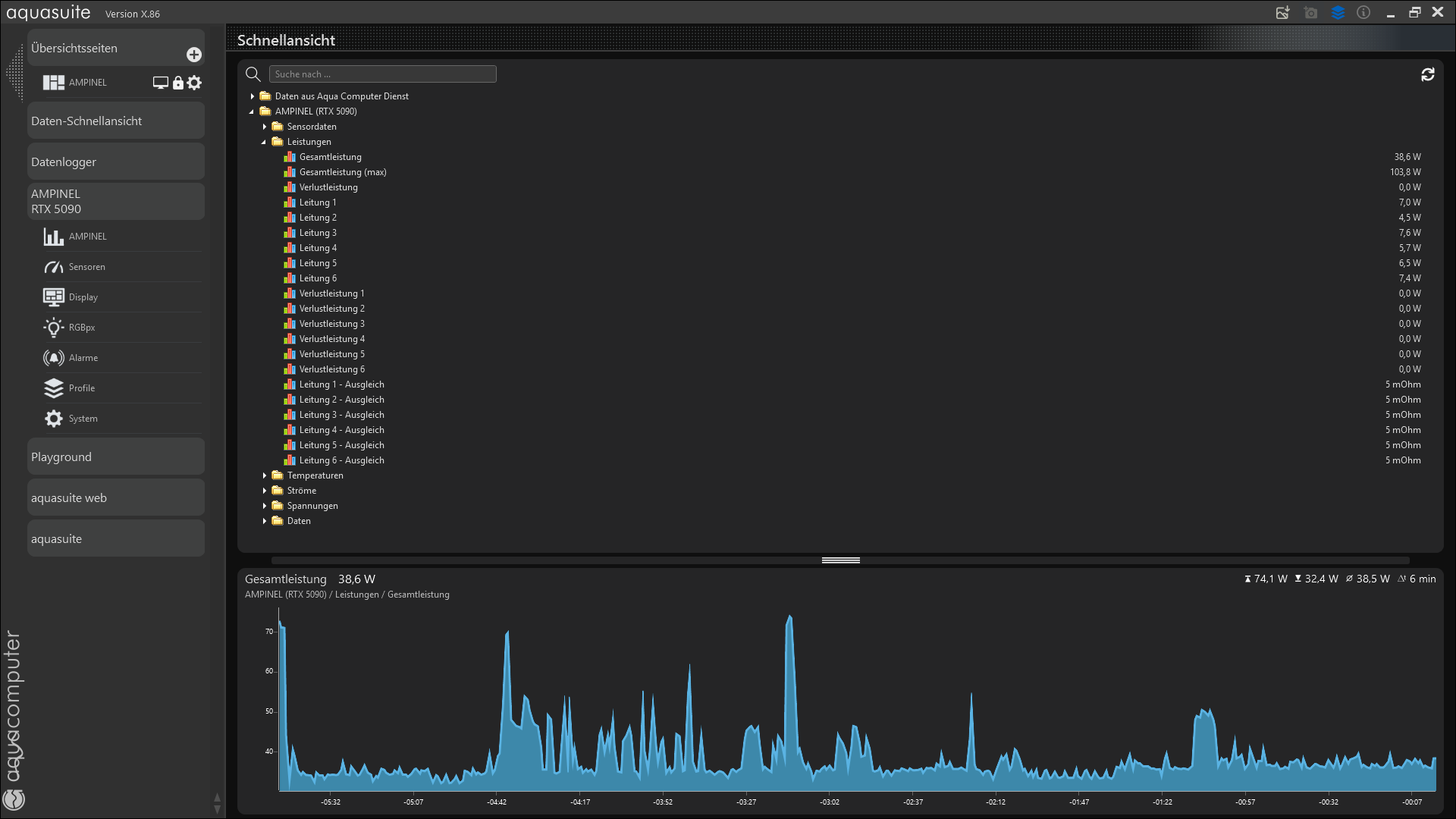Click the blue layers icon in title bar
The height and width of the screenshot is (819, 1456).
point(1338,13)
